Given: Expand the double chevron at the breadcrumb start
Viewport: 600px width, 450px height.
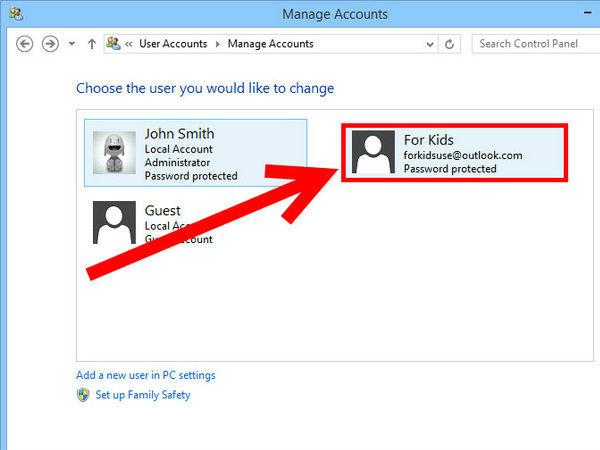Looking at the screenshot, I should coord(130,44).
